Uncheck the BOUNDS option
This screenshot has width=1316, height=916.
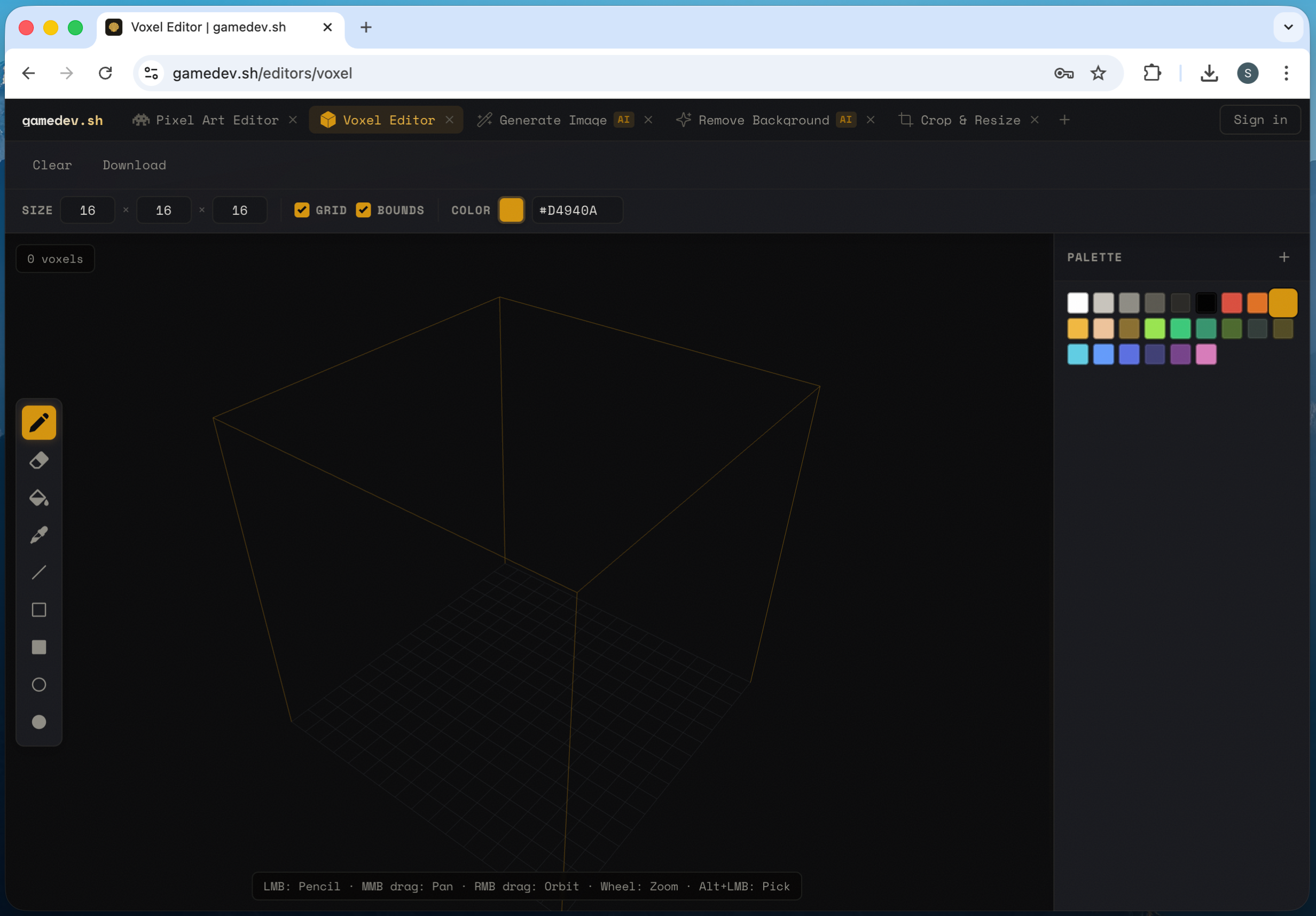tap(364, 210)
